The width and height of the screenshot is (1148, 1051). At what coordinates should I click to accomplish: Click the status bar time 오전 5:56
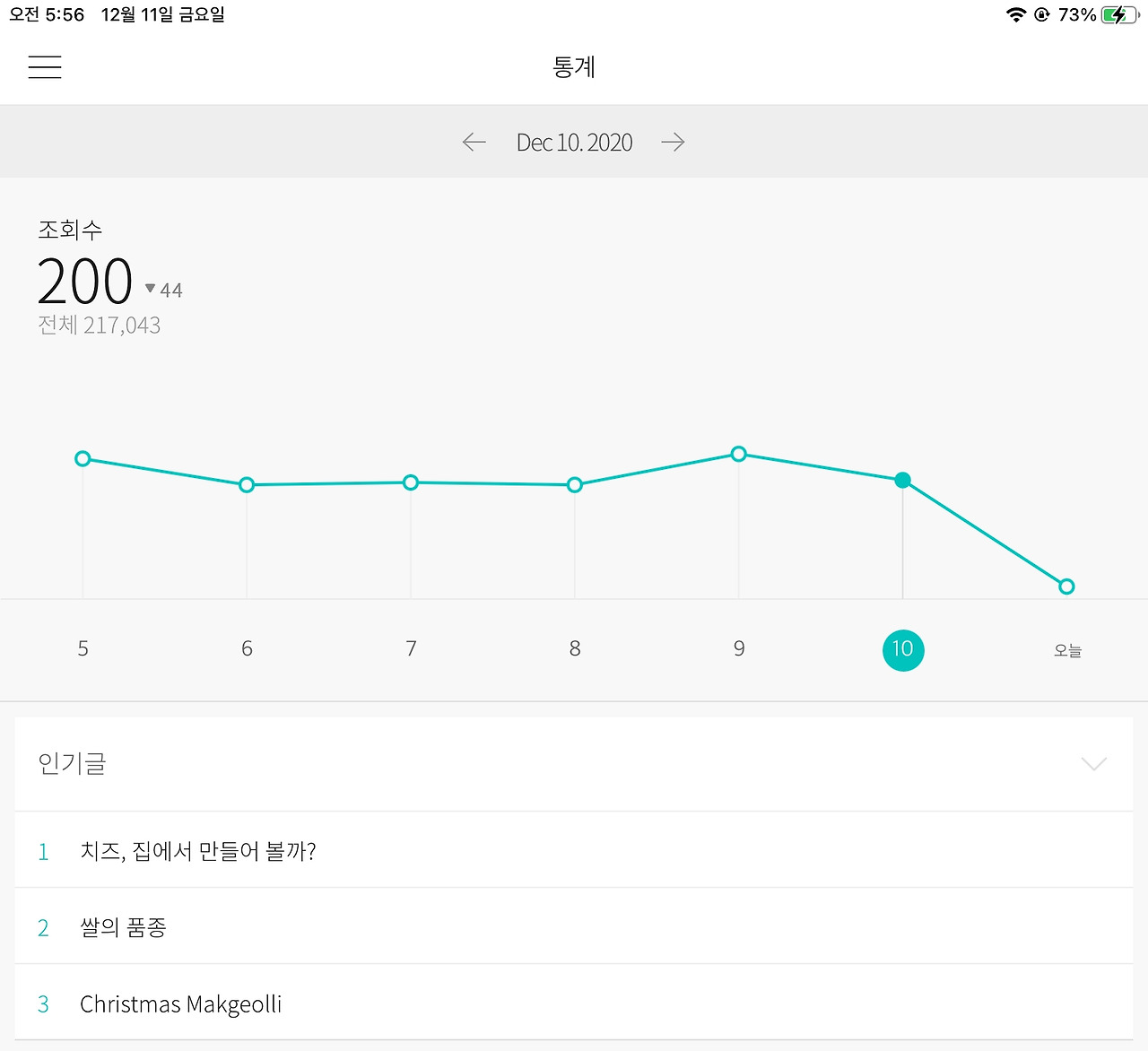[47, 14]
